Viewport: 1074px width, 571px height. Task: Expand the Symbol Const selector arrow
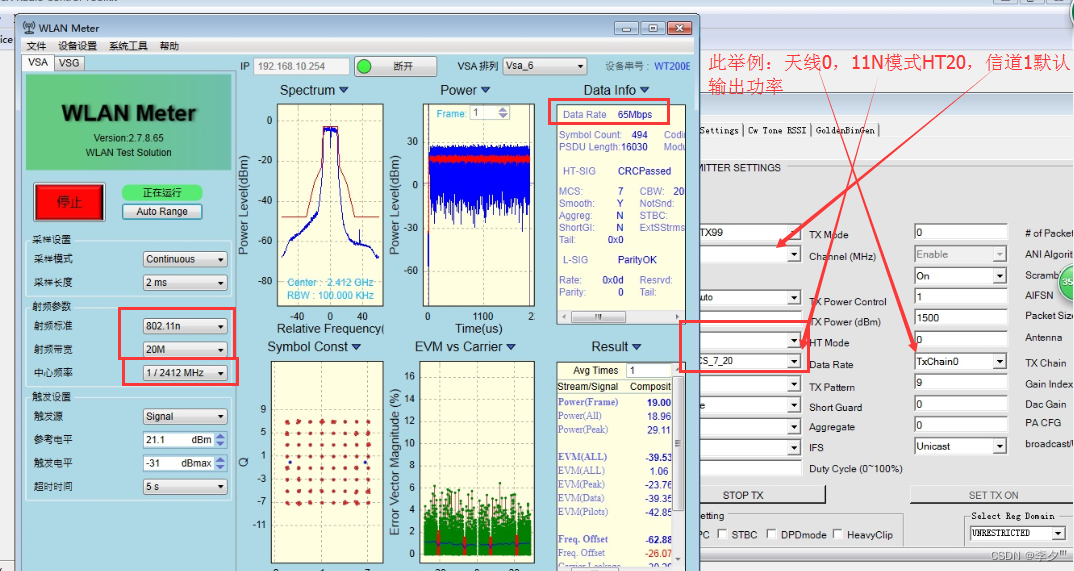click(356, 347)
